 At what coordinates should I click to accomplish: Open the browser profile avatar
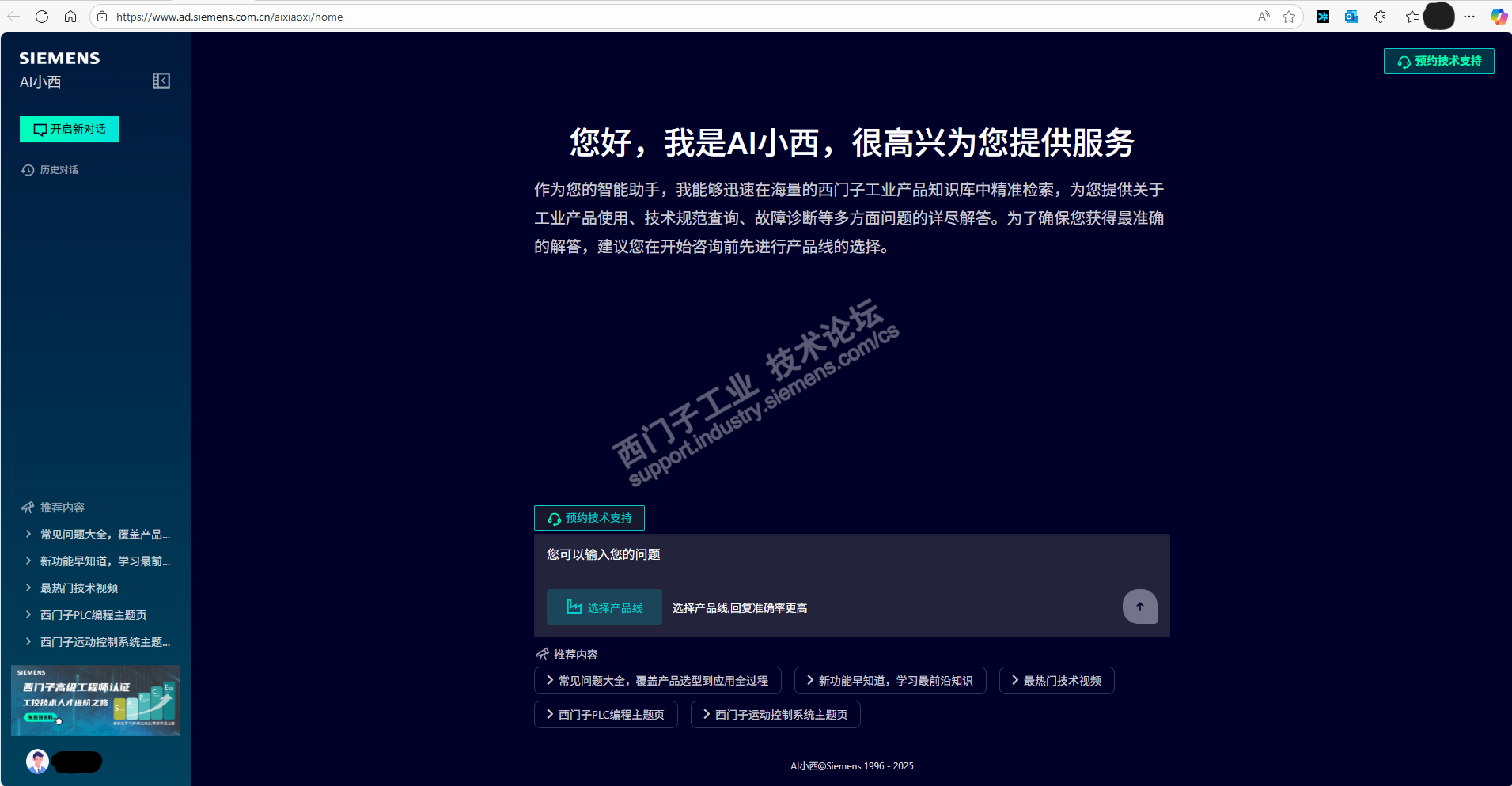point(1439,17)
